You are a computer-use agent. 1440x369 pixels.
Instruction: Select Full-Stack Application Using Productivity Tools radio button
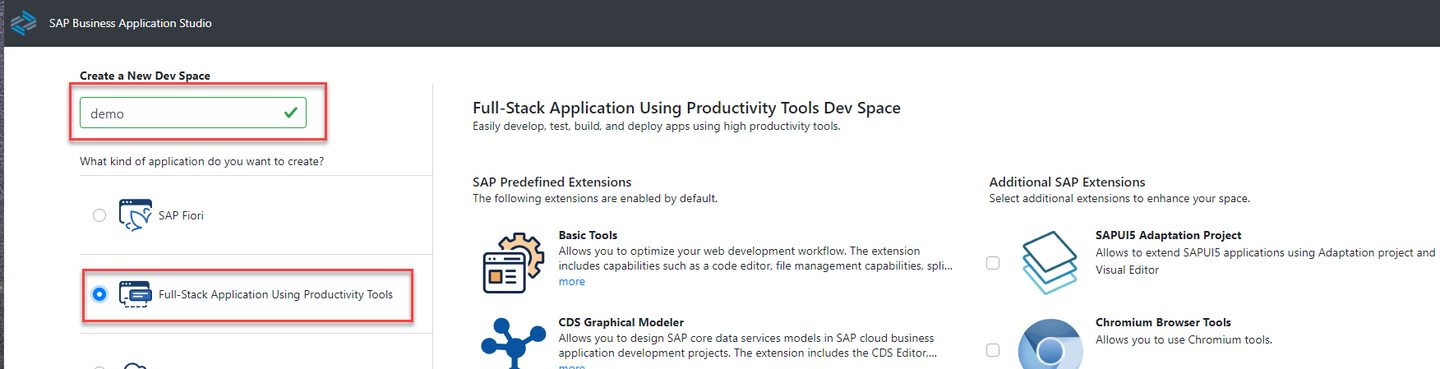pos(99,294)
